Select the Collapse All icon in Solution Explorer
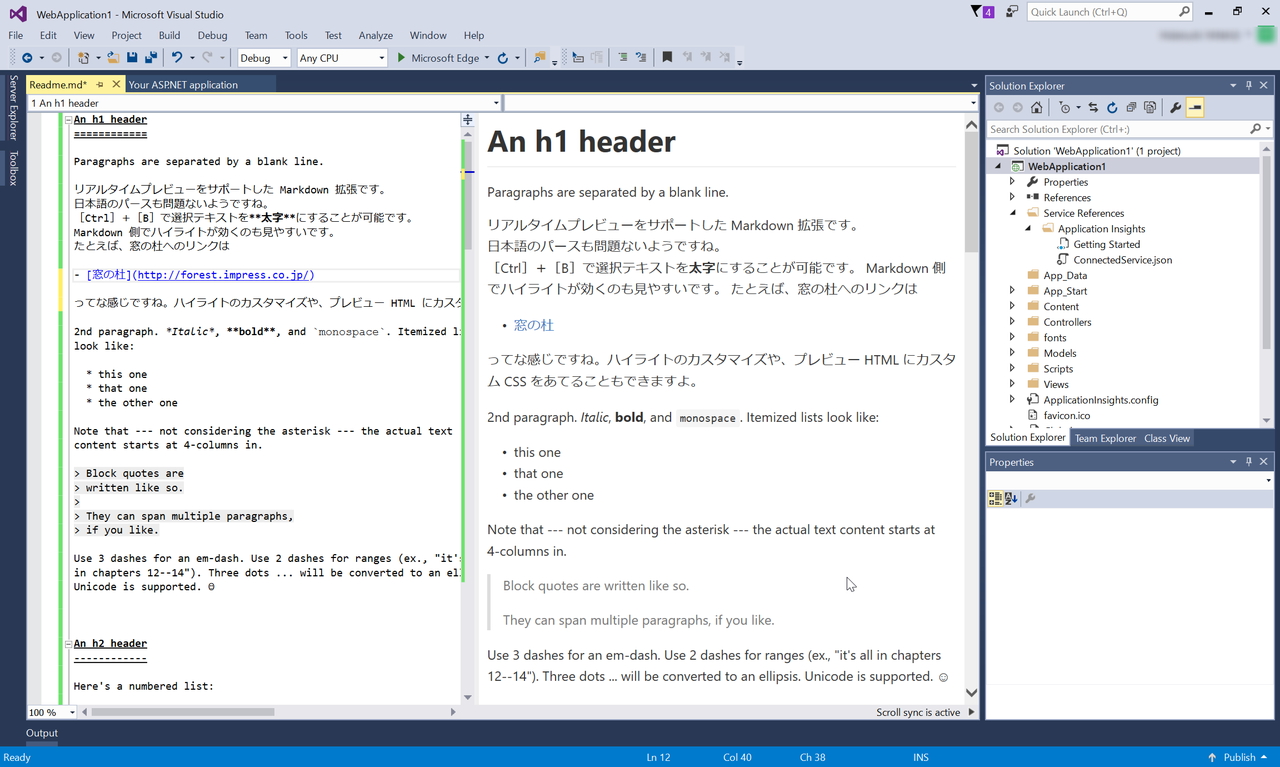The height and width of the screenshot is (767, 1280). (x=1131, y=107)
